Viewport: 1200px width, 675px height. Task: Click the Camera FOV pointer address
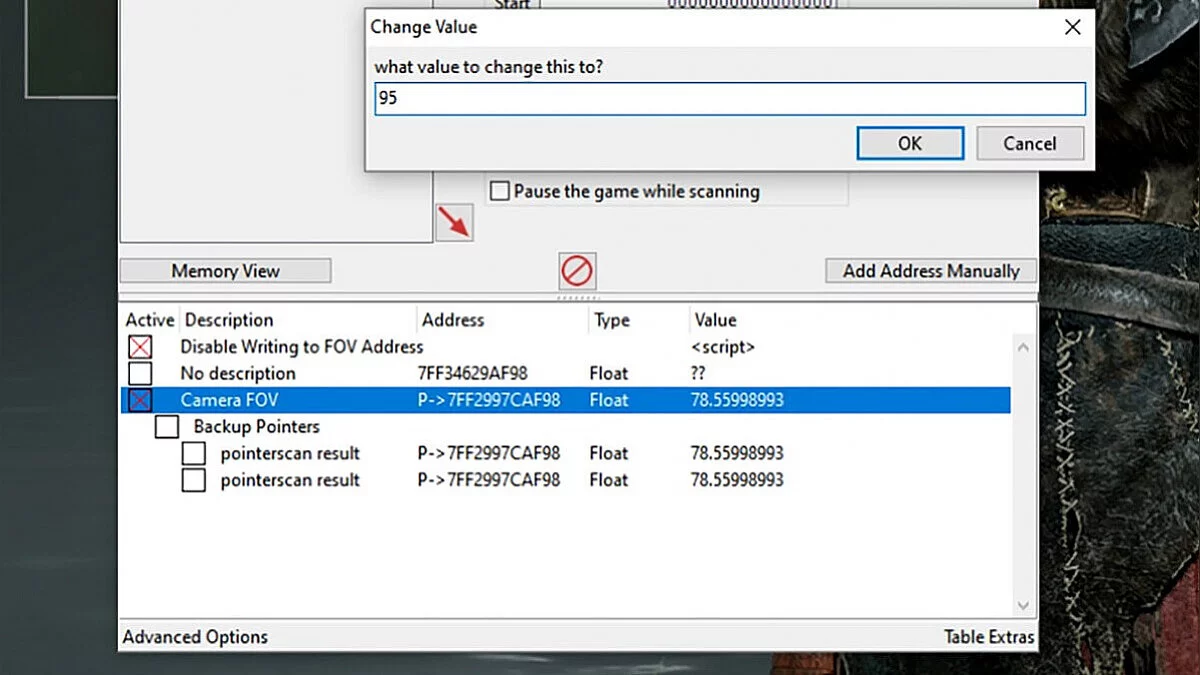point(489,400)
